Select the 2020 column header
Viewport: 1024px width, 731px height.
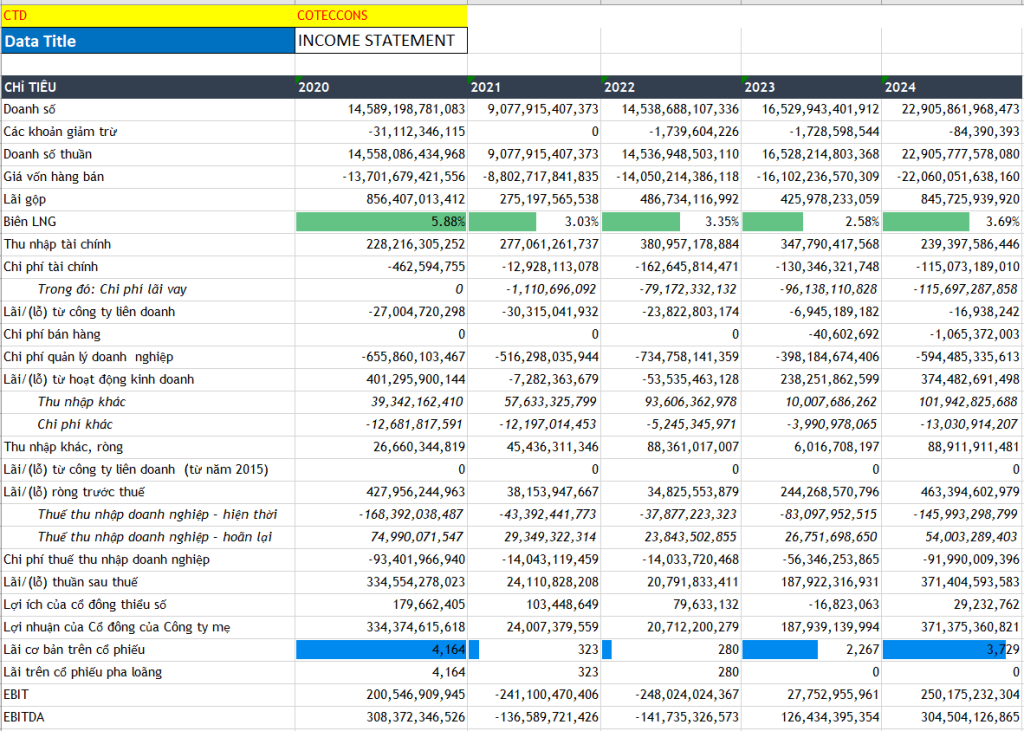pyautogui.click(x=380, y=87)
